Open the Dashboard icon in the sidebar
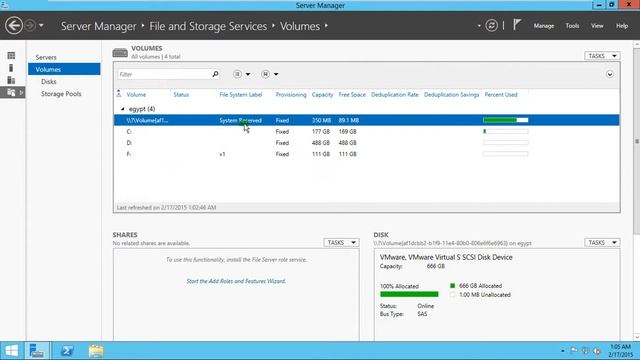Screen dimensions: 640x360 point(11,56)
